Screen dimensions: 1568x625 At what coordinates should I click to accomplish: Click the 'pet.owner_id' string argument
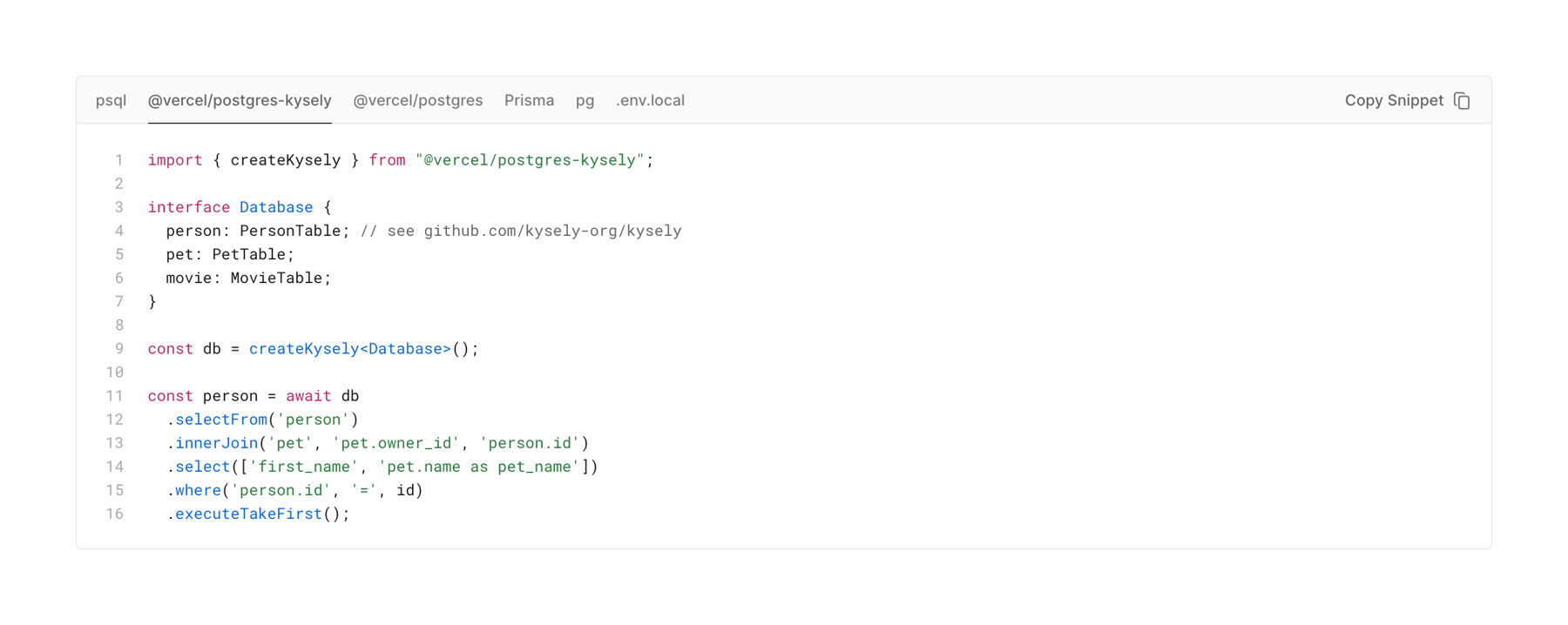click(x=395, y=443)
